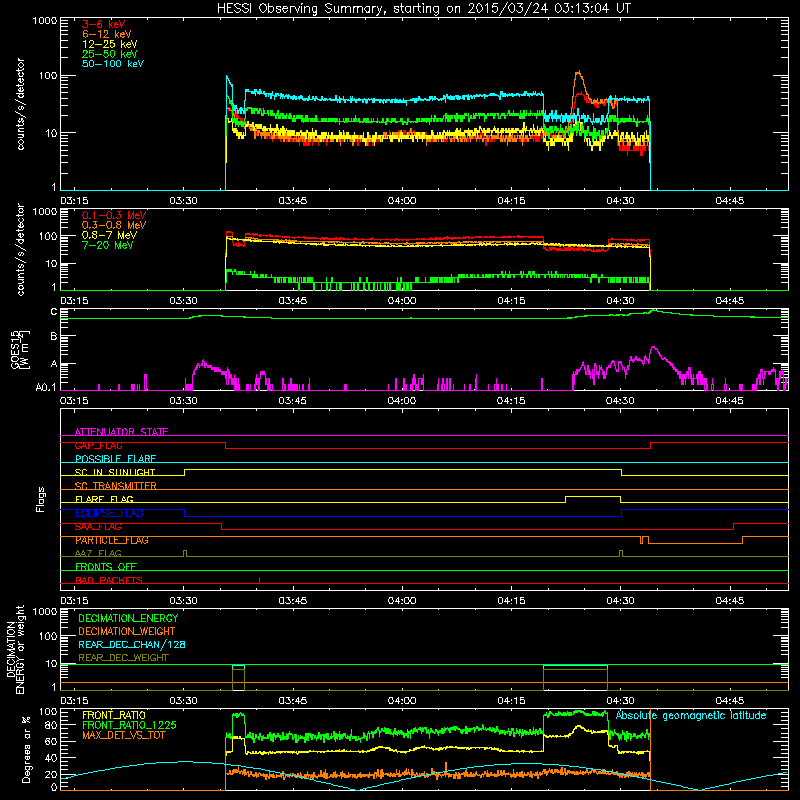Click the ATTENUATOR_STATE flag label
Image resolution: width=800 pixels, height=800 pixels.
click(x=121, y=432)
